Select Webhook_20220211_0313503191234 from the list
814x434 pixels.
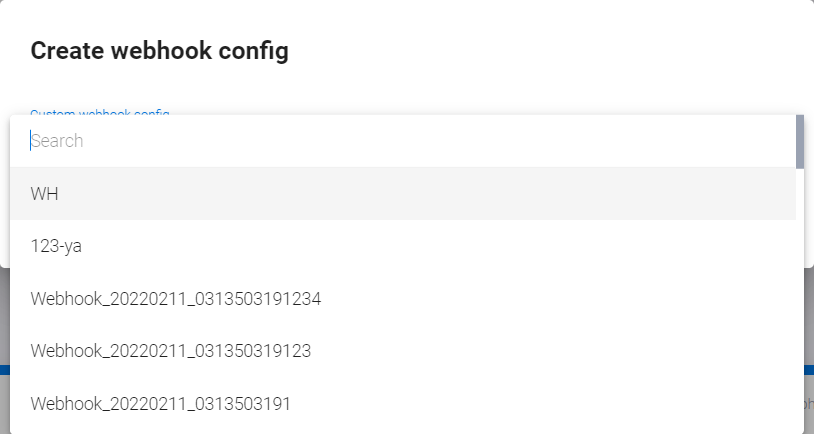(x=176, y=298)
